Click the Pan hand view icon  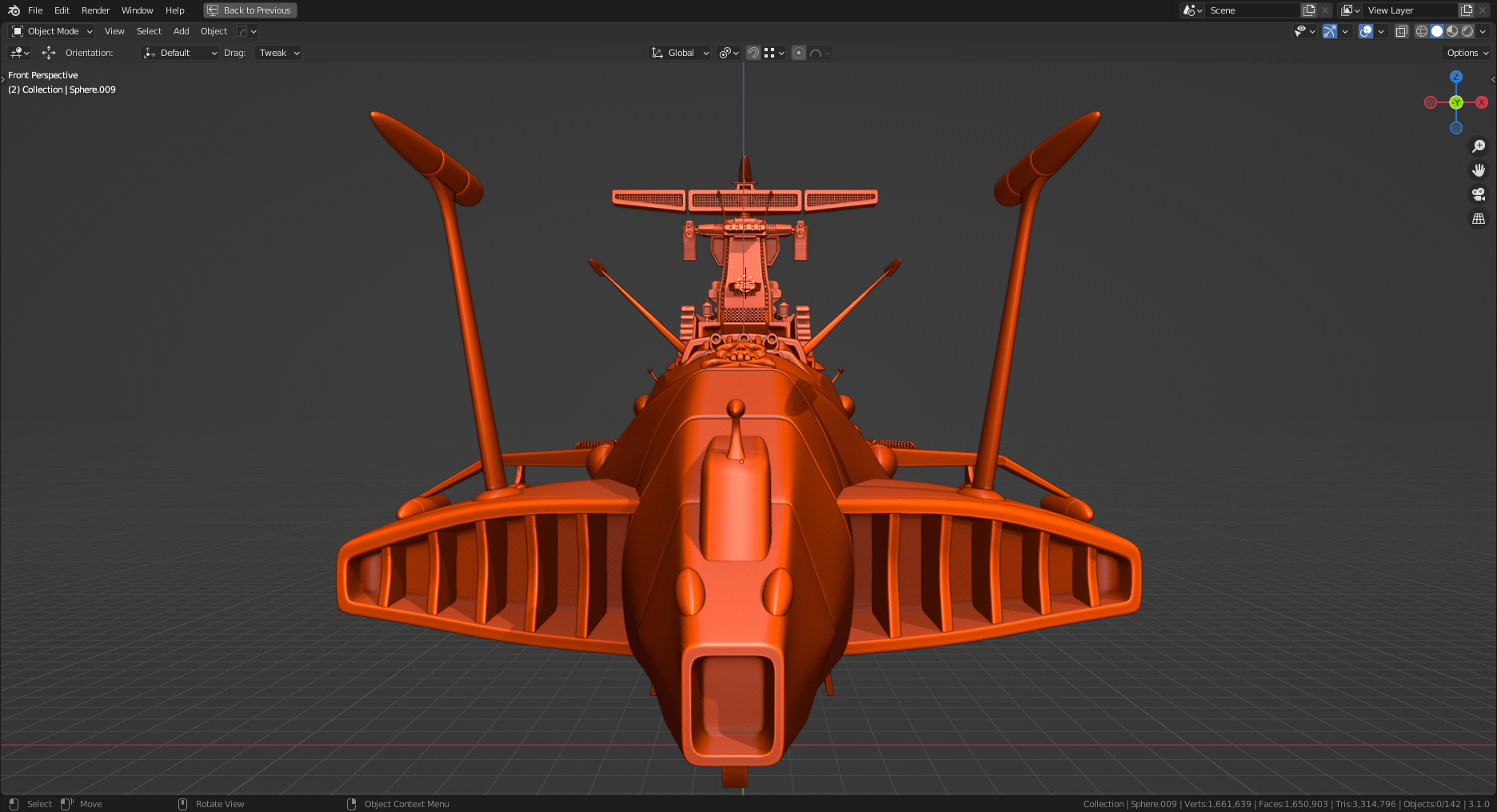(x=1479, y=170)
